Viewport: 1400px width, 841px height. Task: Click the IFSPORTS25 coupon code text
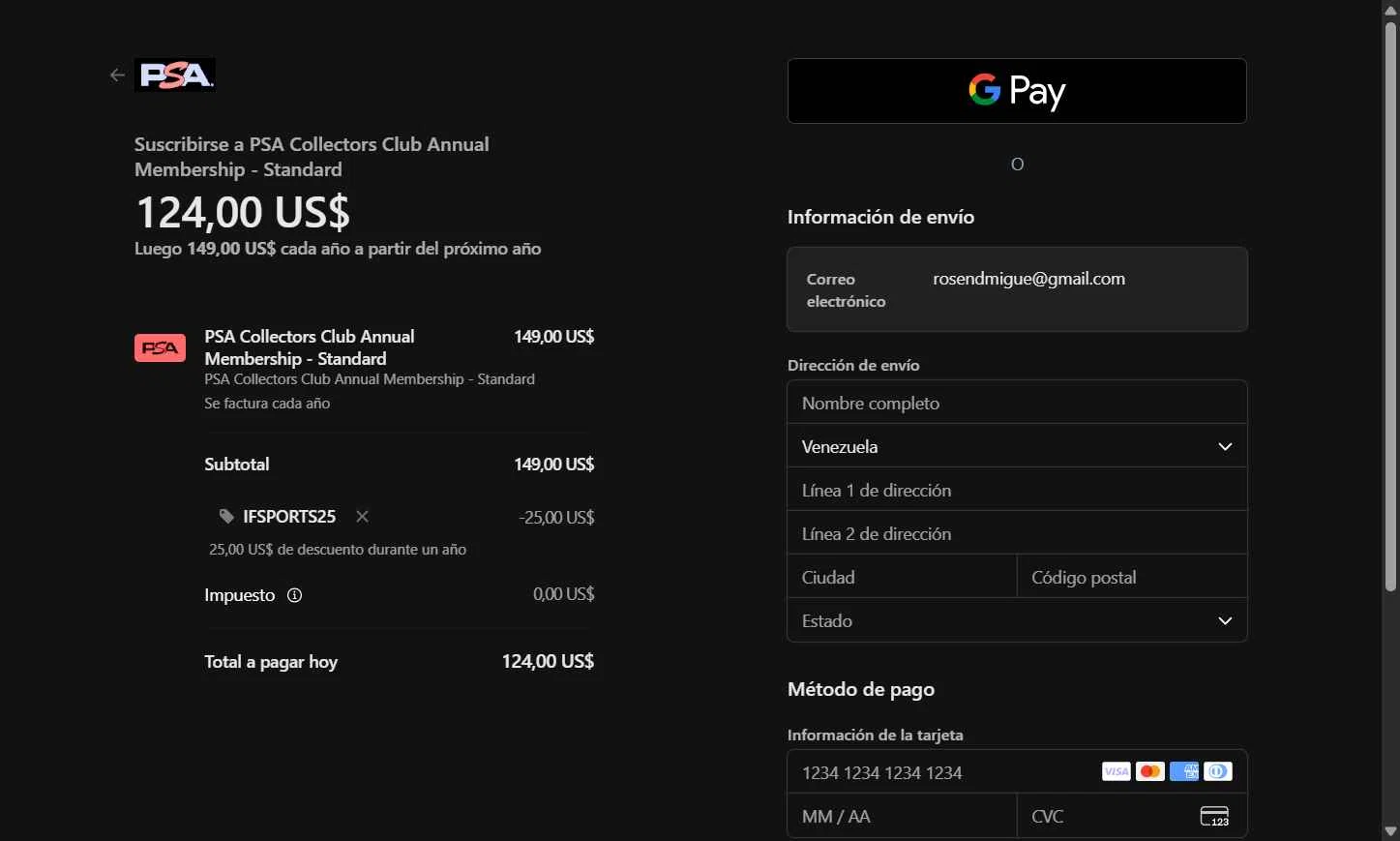click(289, 517)
